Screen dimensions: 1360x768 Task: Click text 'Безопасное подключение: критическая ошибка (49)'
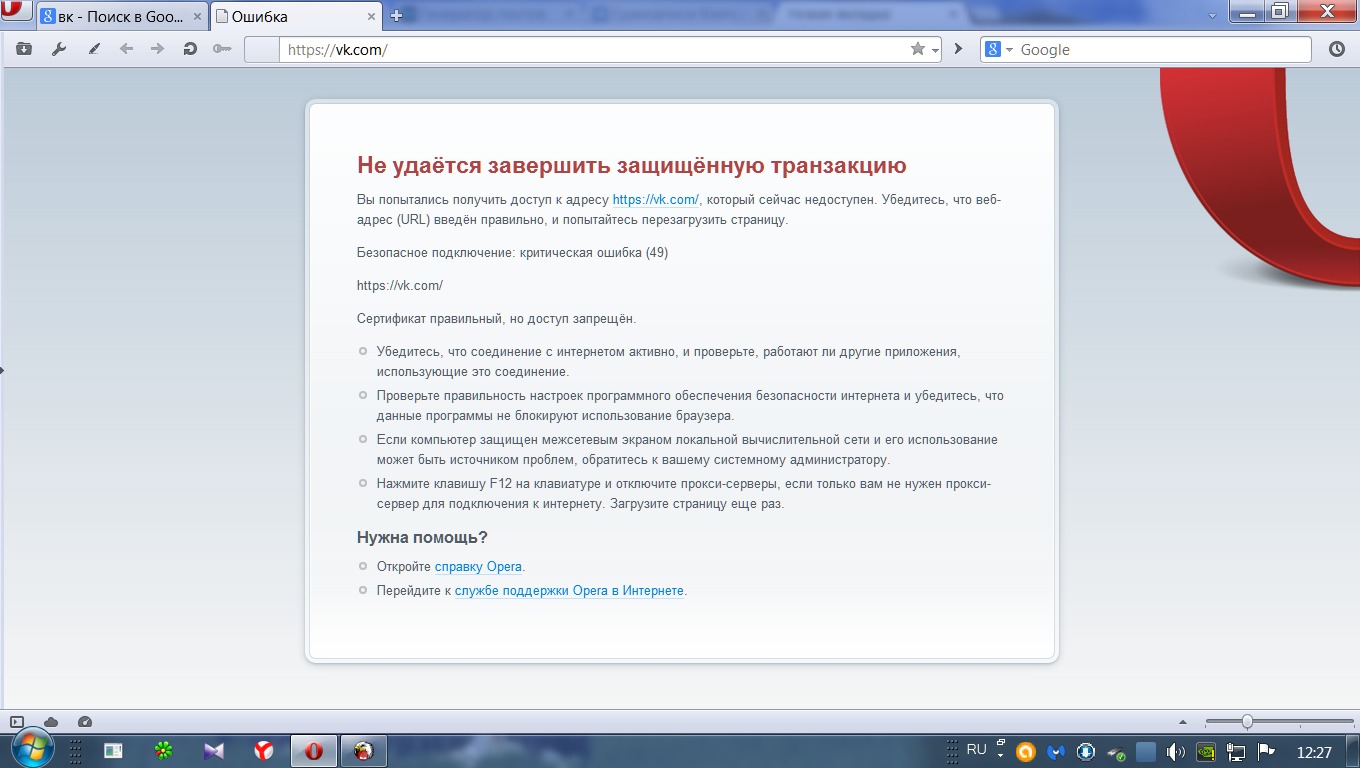tap(512, 253)
